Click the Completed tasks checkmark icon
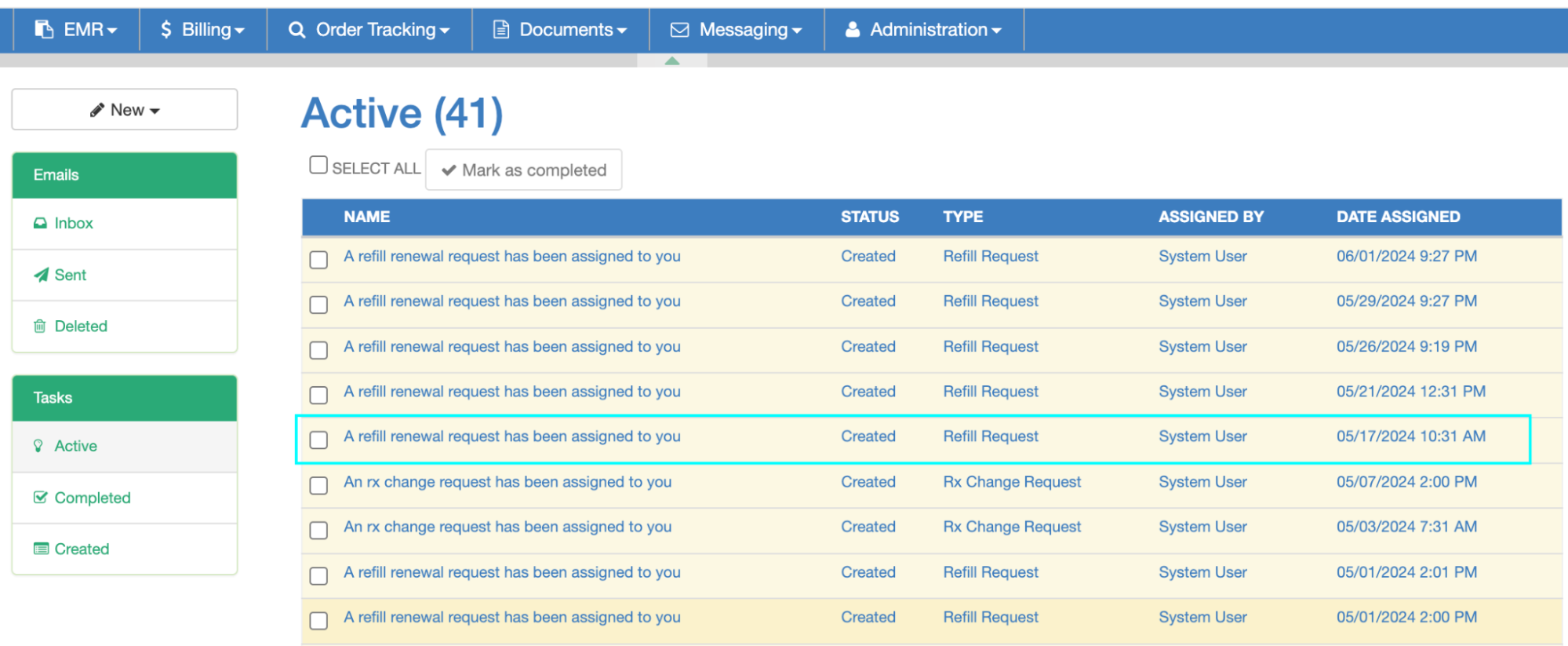1568x646 pixels. [40, 498]
